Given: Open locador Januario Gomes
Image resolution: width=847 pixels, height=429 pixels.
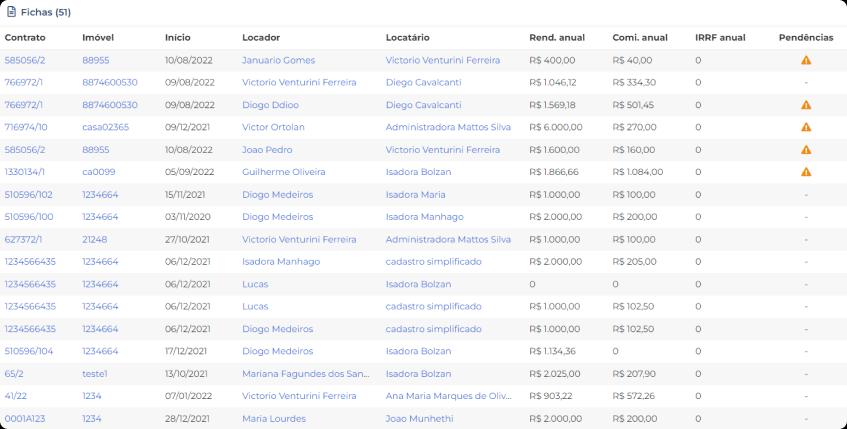Looking at the screenshot, I should coord(278,60).
